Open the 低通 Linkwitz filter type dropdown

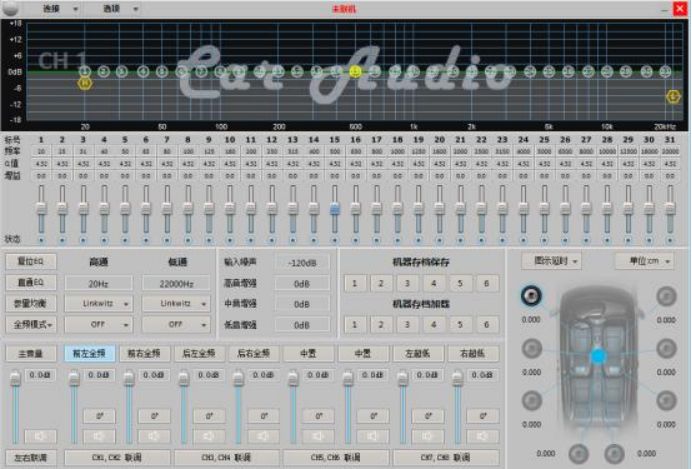pos(176,304)
